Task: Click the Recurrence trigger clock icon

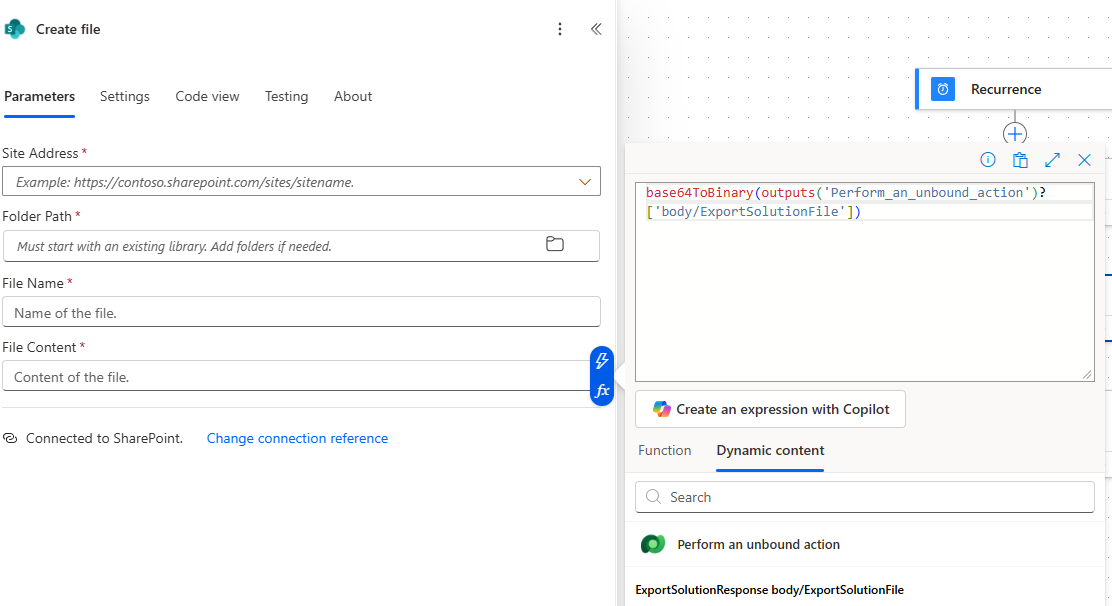Action: point(943,89)
